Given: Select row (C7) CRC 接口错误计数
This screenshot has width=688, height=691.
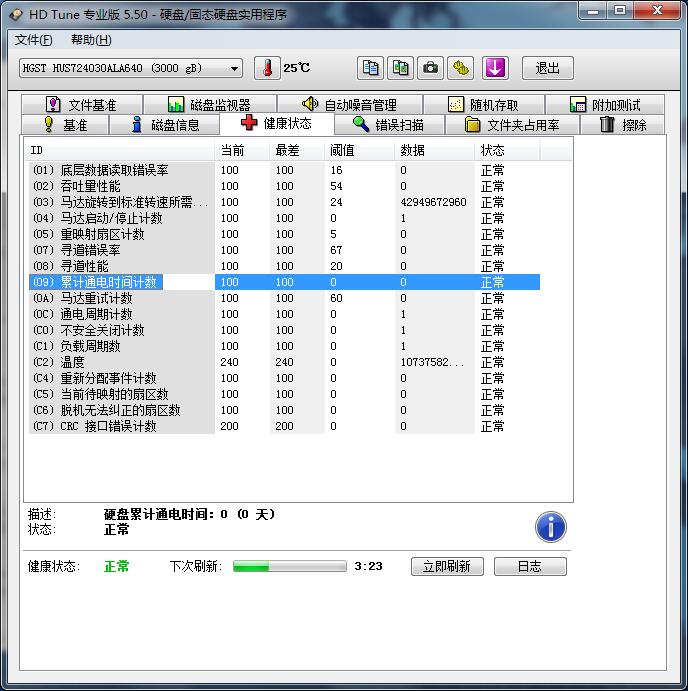Looking at the screenshot, I should coord(285,426).
